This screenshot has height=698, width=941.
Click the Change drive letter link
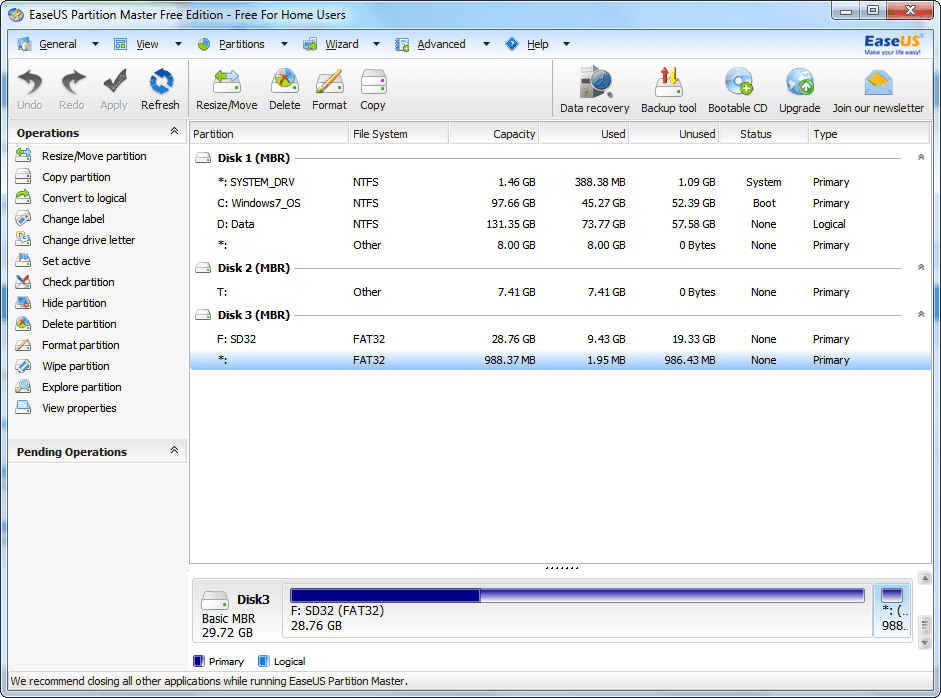click(x=88, y=240)
